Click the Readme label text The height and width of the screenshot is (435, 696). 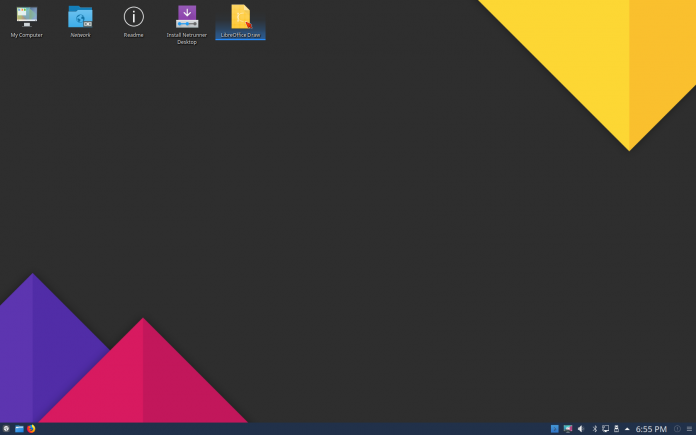(133, 35)
